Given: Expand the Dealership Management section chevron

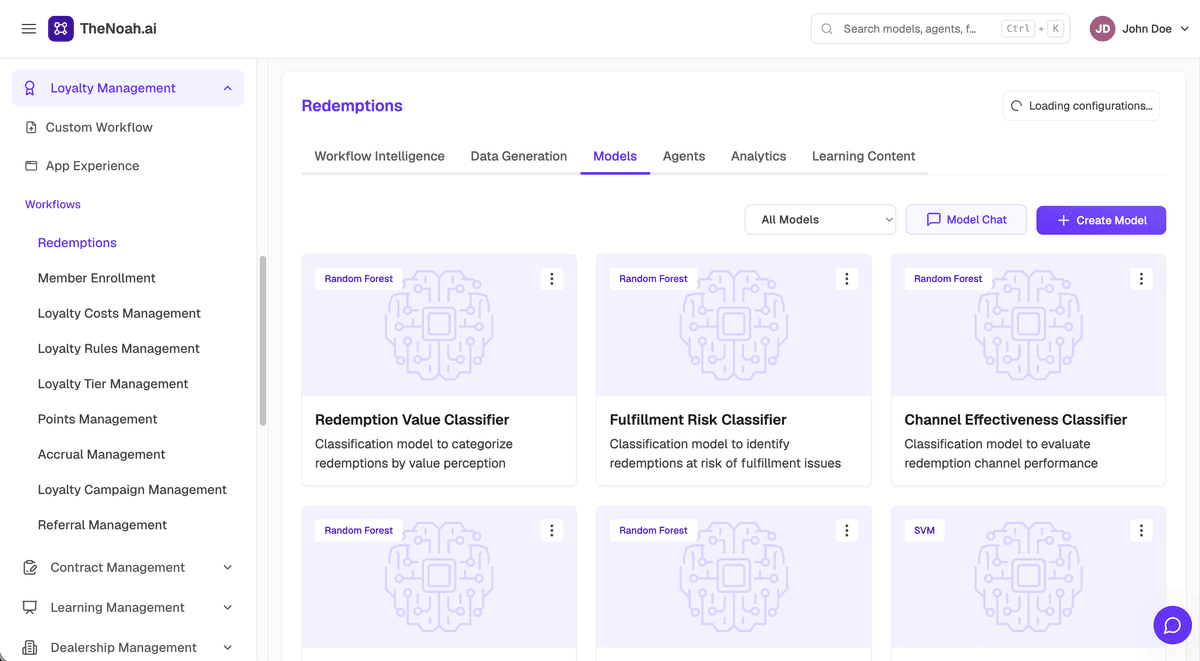Looking at the screenshot, I should (x=227, y=647).
